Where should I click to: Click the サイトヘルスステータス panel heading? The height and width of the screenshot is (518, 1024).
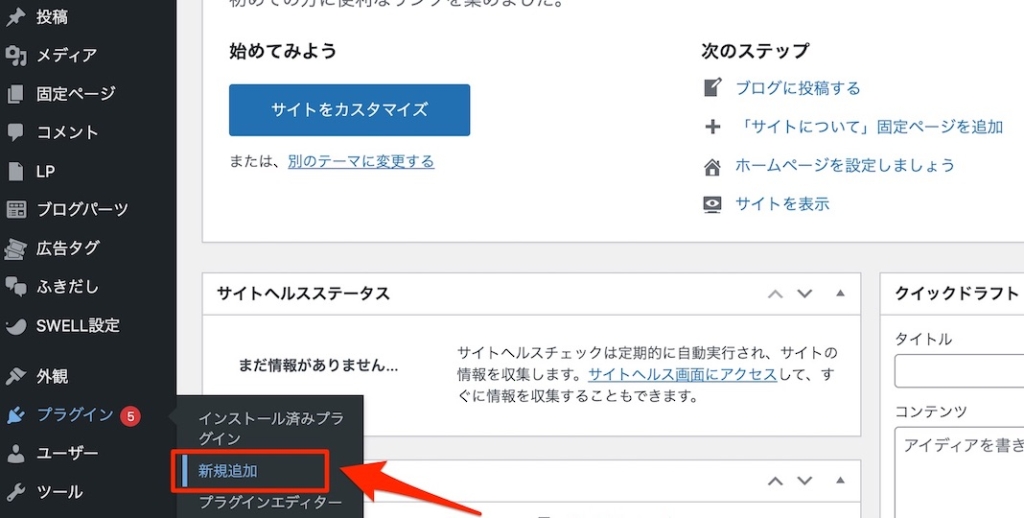tap(303, 293)
